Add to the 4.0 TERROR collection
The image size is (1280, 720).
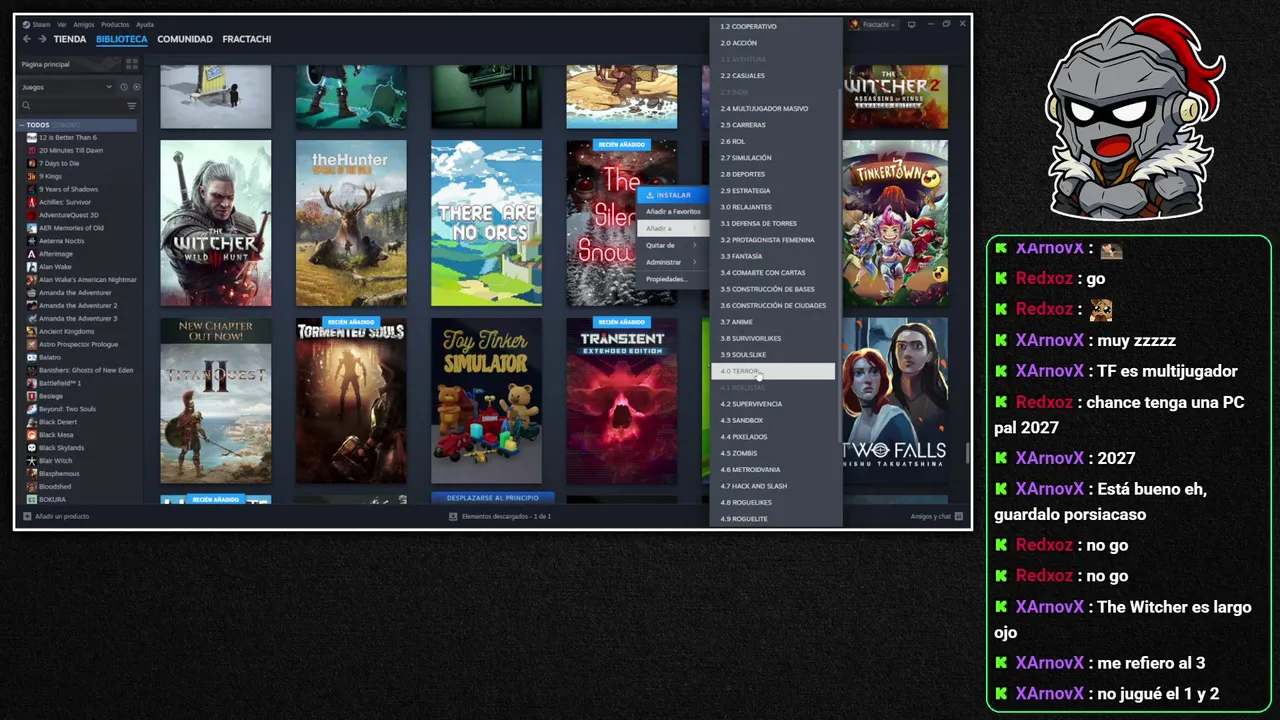[773, 371]
